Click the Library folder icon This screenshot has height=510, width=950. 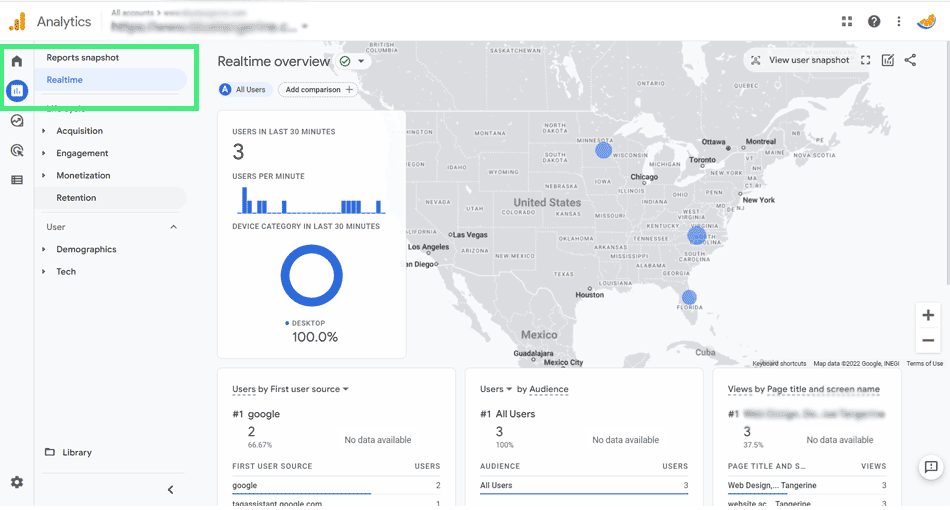[x=50, y=452]
